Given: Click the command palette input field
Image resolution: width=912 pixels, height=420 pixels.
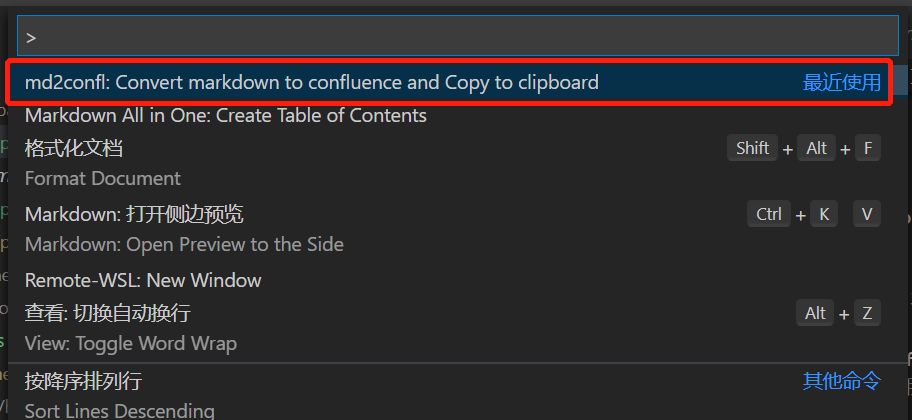Looking at the screenshot, I should tap(457, 36).
